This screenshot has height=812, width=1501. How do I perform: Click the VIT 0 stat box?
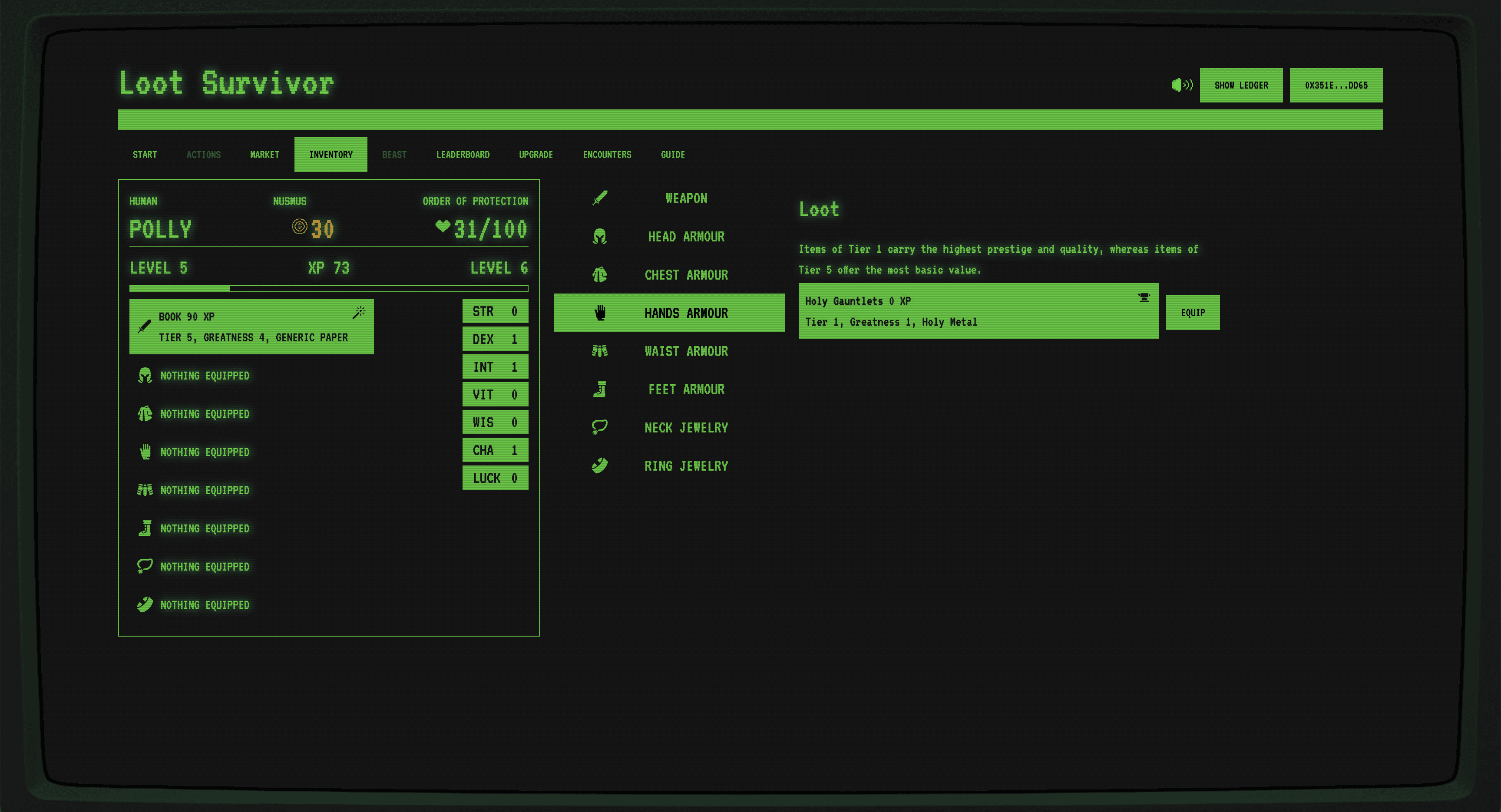tap(495, 394)
